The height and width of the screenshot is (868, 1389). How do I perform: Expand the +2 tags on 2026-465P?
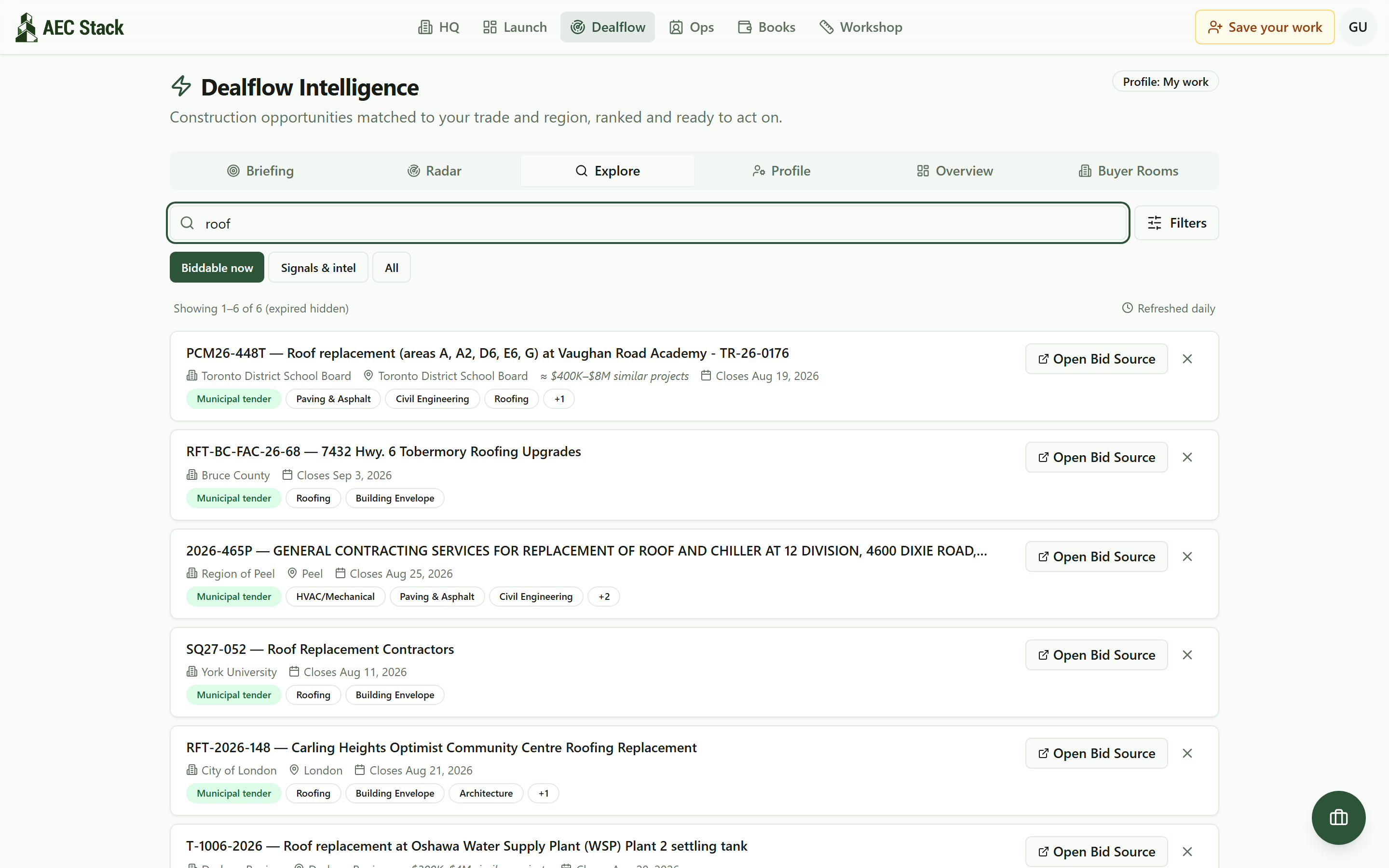604,597
